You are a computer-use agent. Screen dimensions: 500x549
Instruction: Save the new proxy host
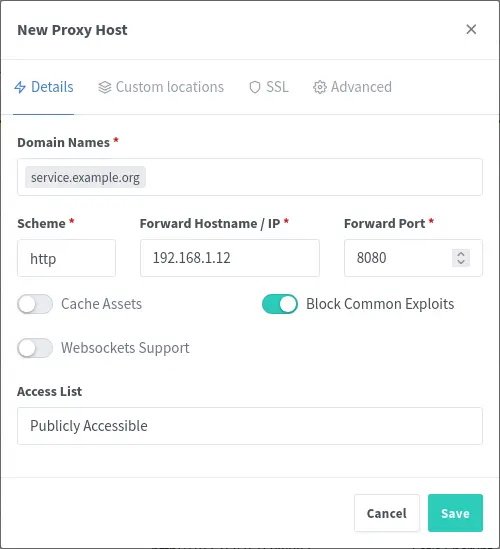[455, 513]
